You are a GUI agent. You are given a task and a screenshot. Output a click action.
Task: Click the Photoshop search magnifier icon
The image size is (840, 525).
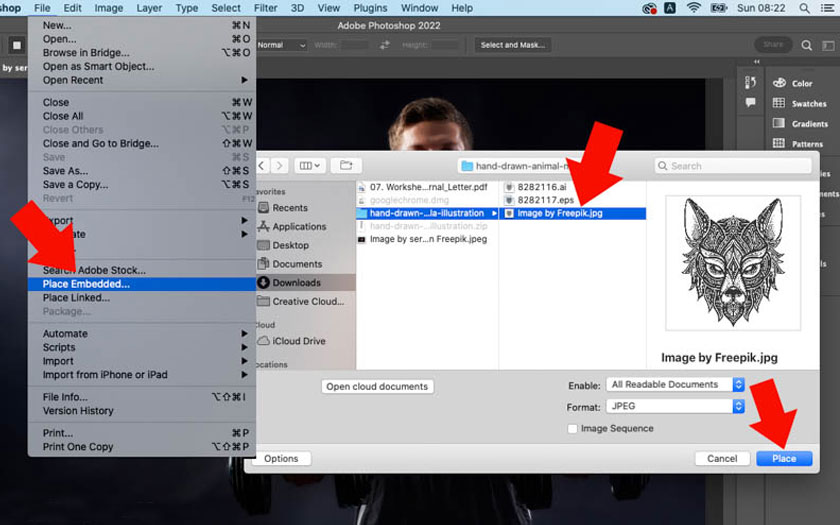806,45
